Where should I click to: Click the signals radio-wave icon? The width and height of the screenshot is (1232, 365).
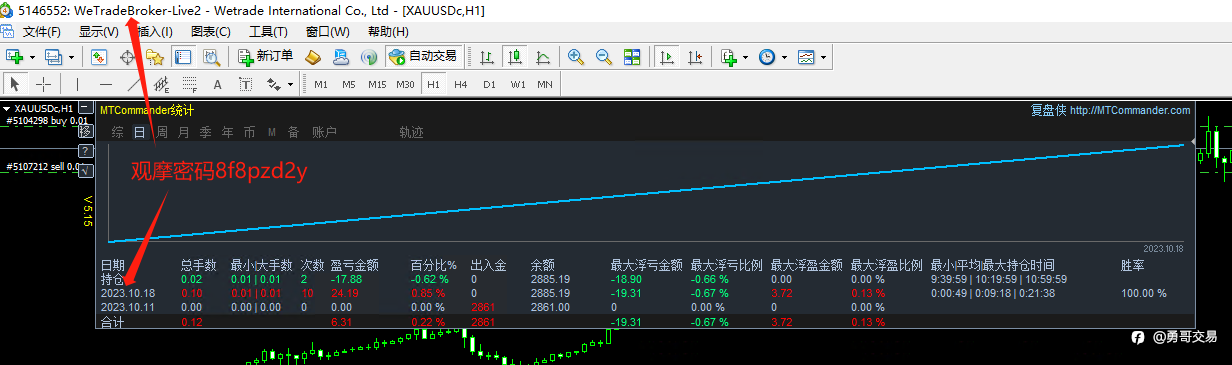pos(368,57)
